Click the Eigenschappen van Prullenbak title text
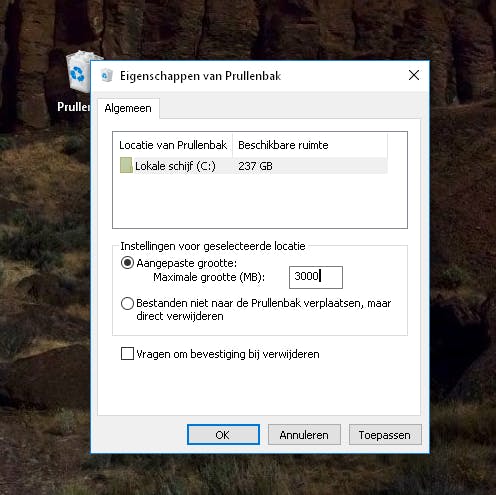This screenshot has width=496, height=495. [201, 76]
